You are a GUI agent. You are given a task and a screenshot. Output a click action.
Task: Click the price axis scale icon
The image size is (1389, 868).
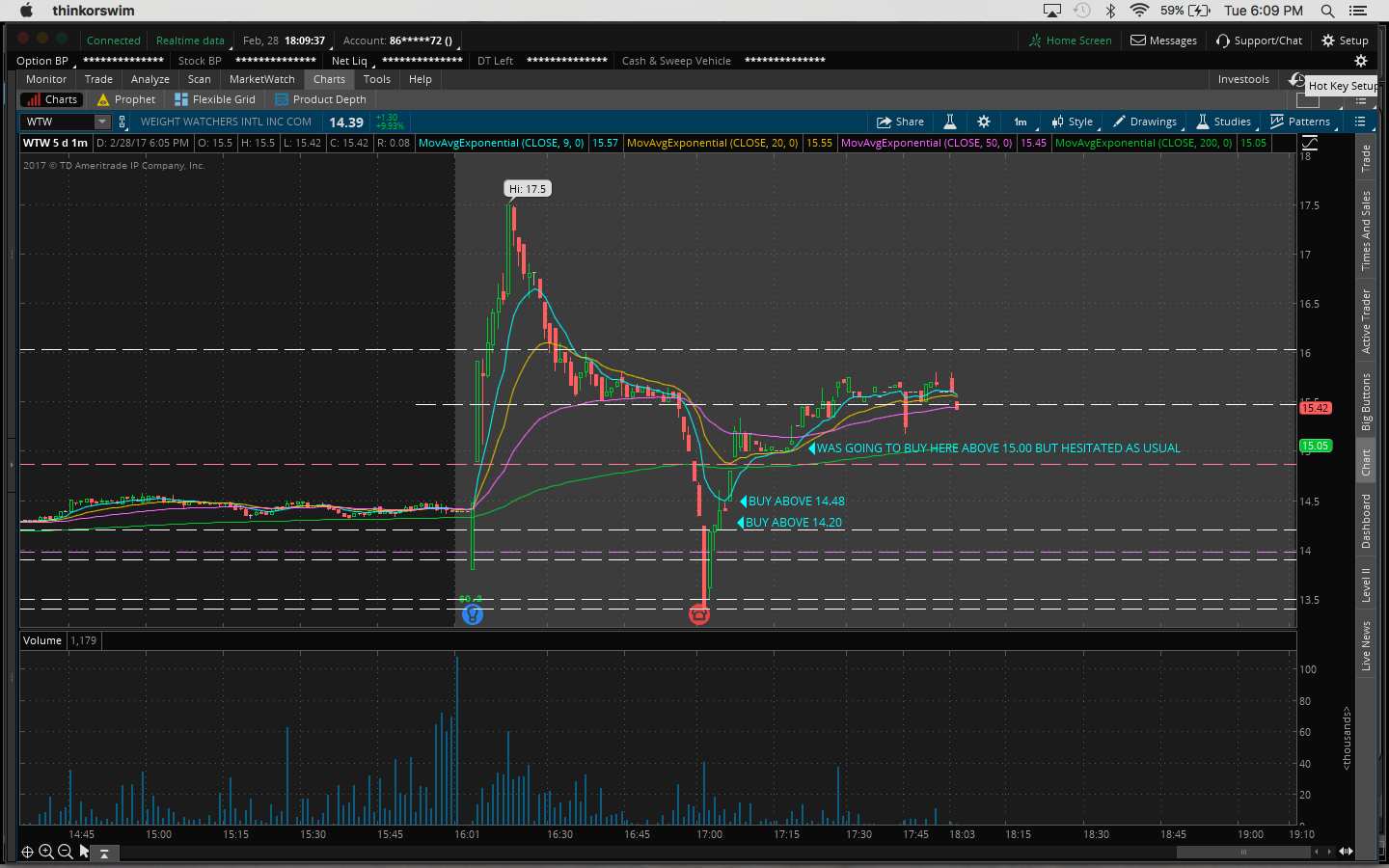pos(1309,143)
